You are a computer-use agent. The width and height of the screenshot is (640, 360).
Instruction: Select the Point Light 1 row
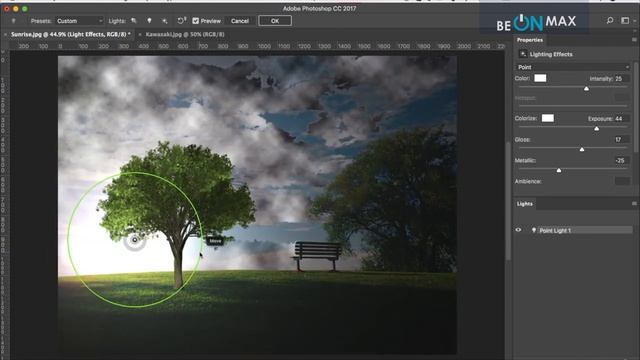pyautogui.click(x=573, y=230)
